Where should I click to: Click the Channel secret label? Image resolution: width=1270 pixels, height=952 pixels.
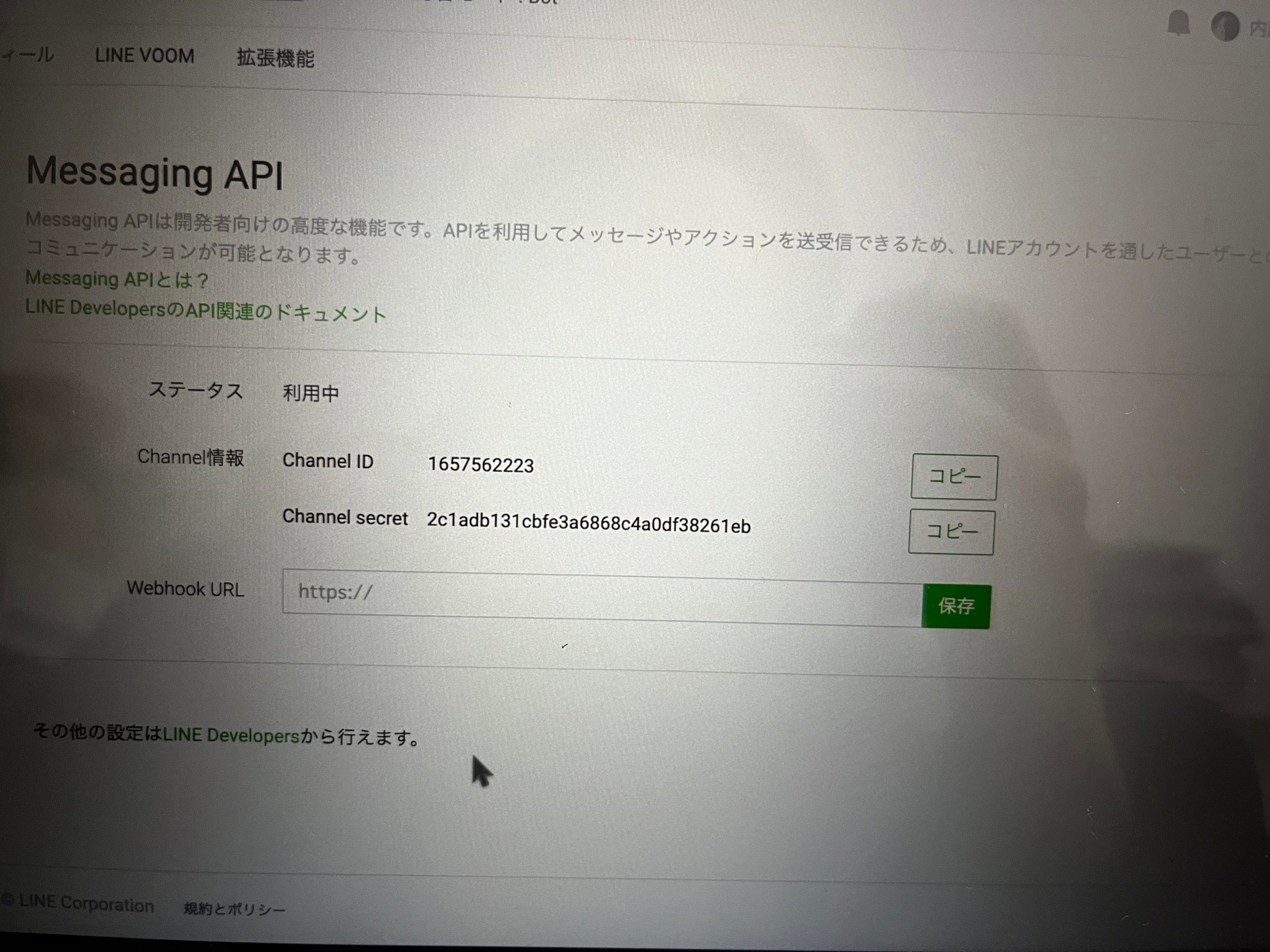[345, 517]
